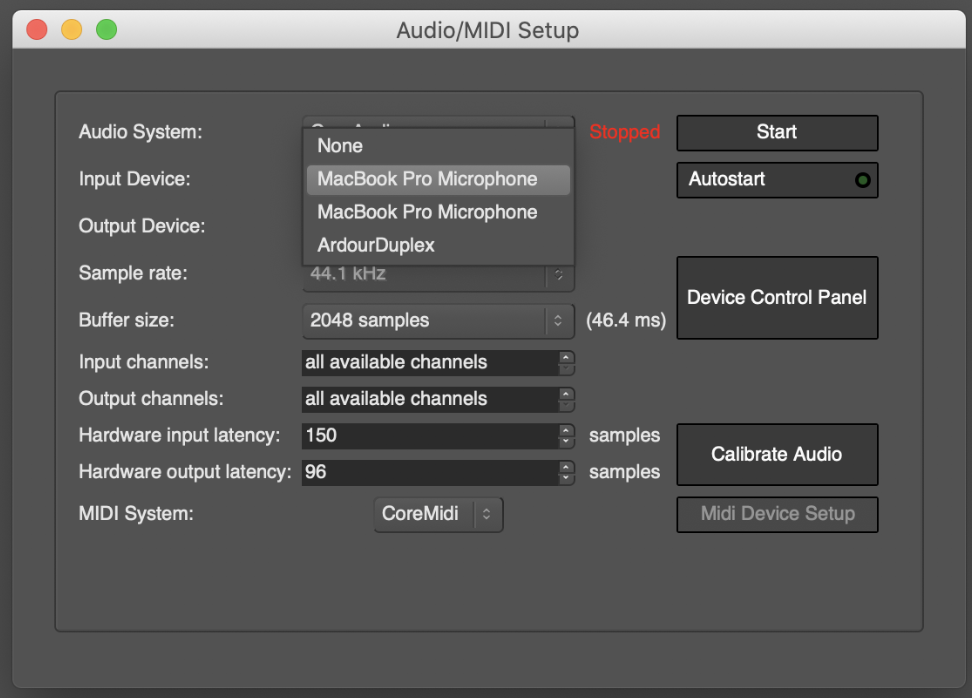Click Calibrate Audio
This screenshot has height=698, width=972.
[777, 454]
